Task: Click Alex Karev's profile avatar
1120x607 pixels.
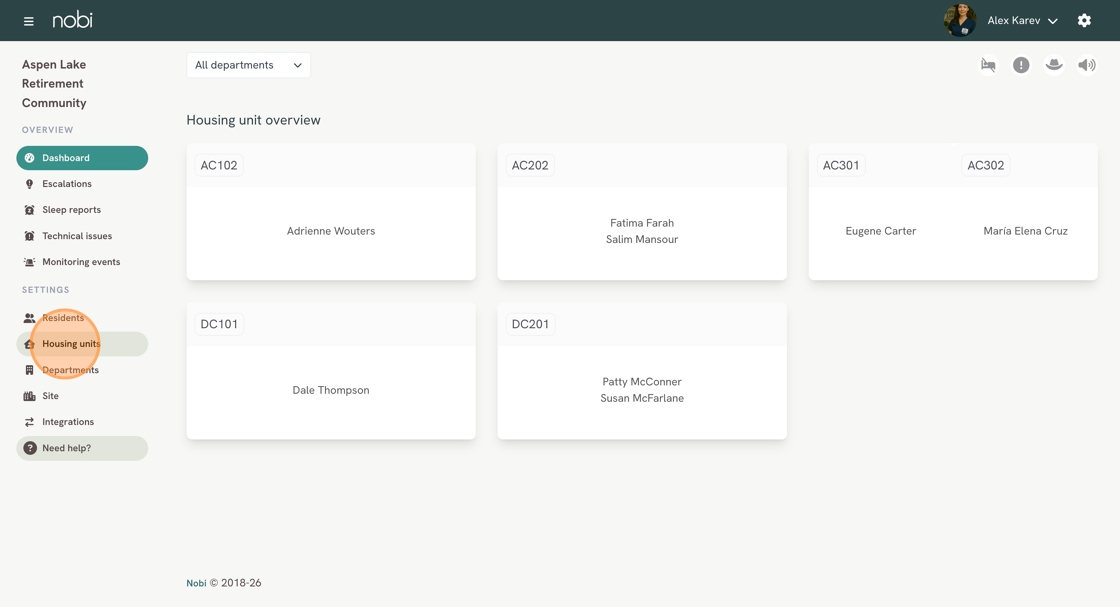Action: pyautogui.click(x=959, y=20)
